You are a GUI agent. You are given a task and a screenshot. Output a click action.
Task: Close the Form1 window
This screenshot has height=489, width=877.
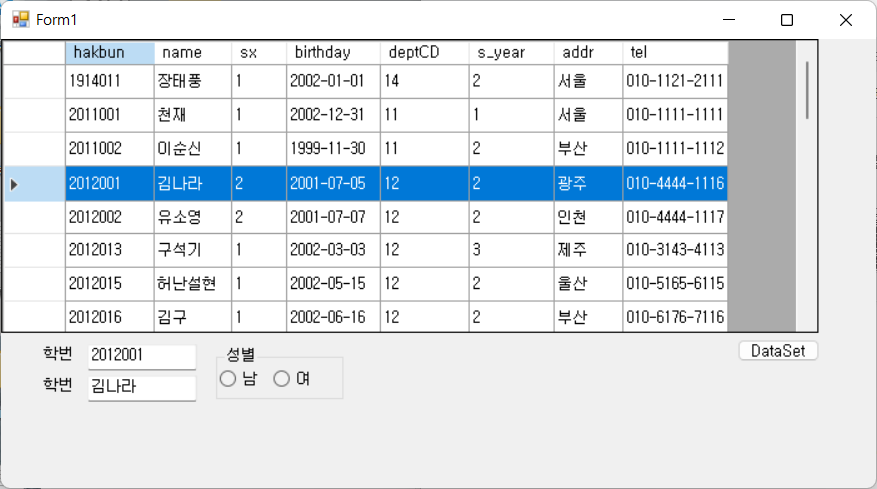coord(846,20)
